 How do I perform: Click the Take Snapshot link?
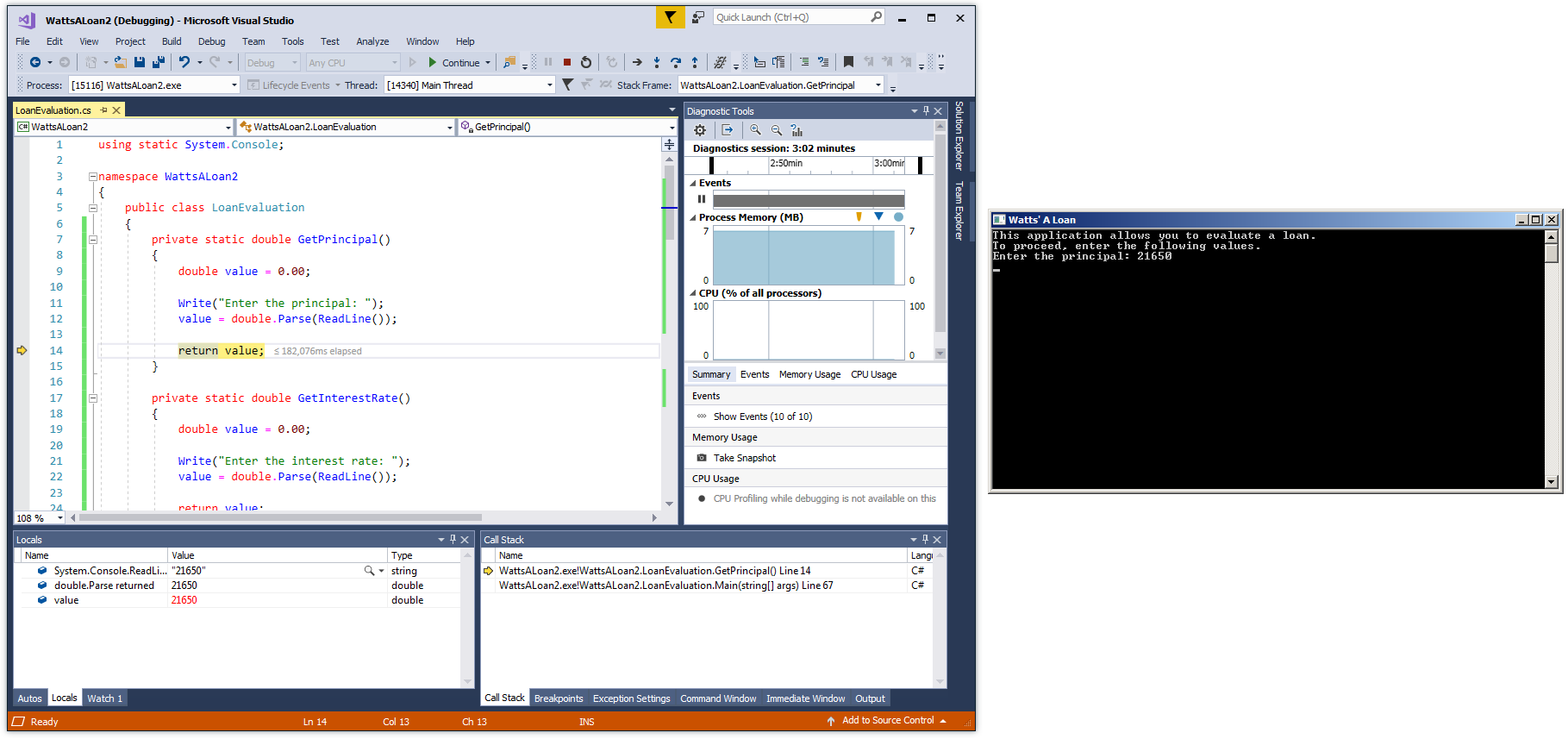pyautogui.click(x=745, y=458)
